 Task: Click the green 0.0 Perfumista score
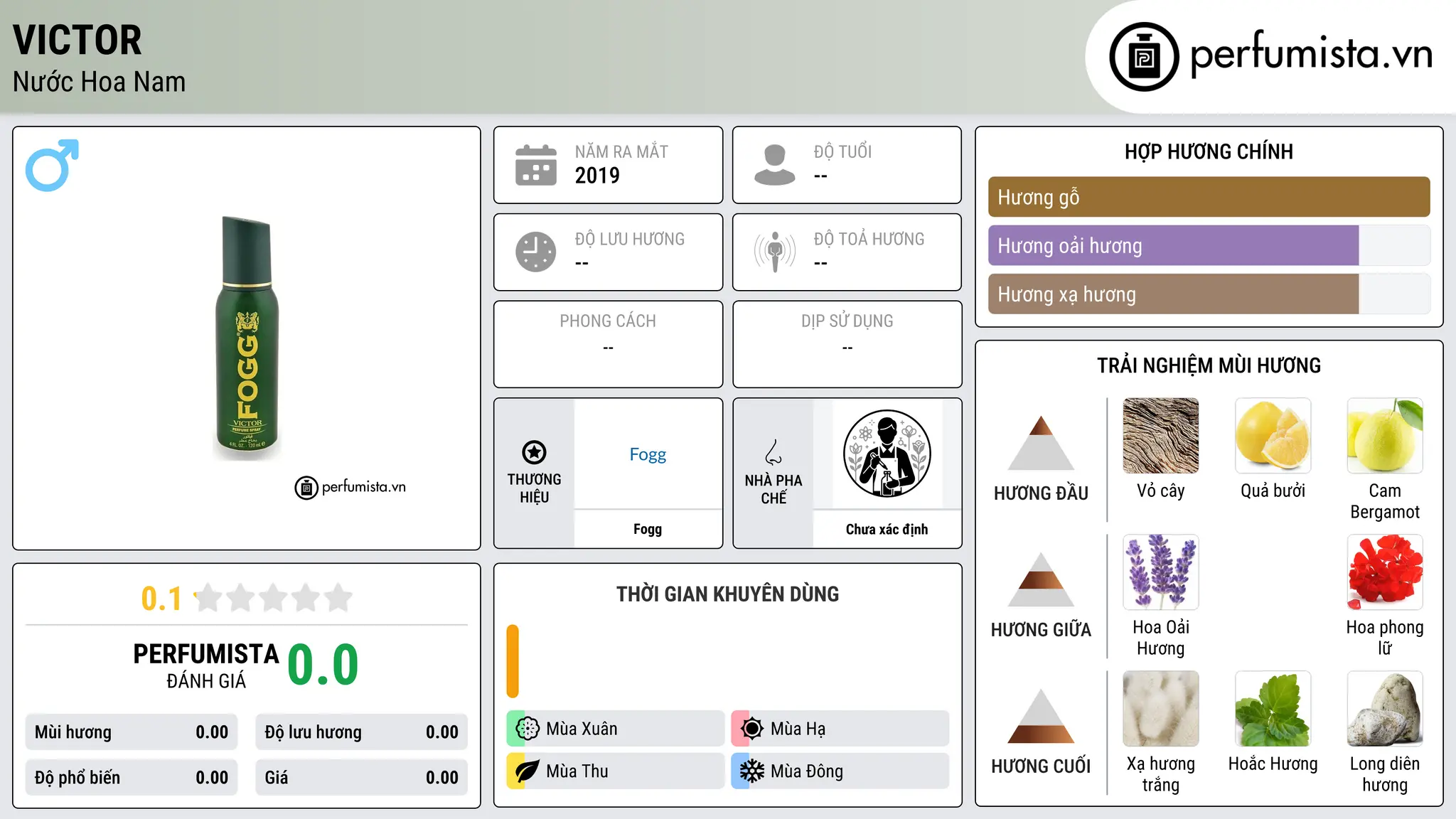coord(323,665)
